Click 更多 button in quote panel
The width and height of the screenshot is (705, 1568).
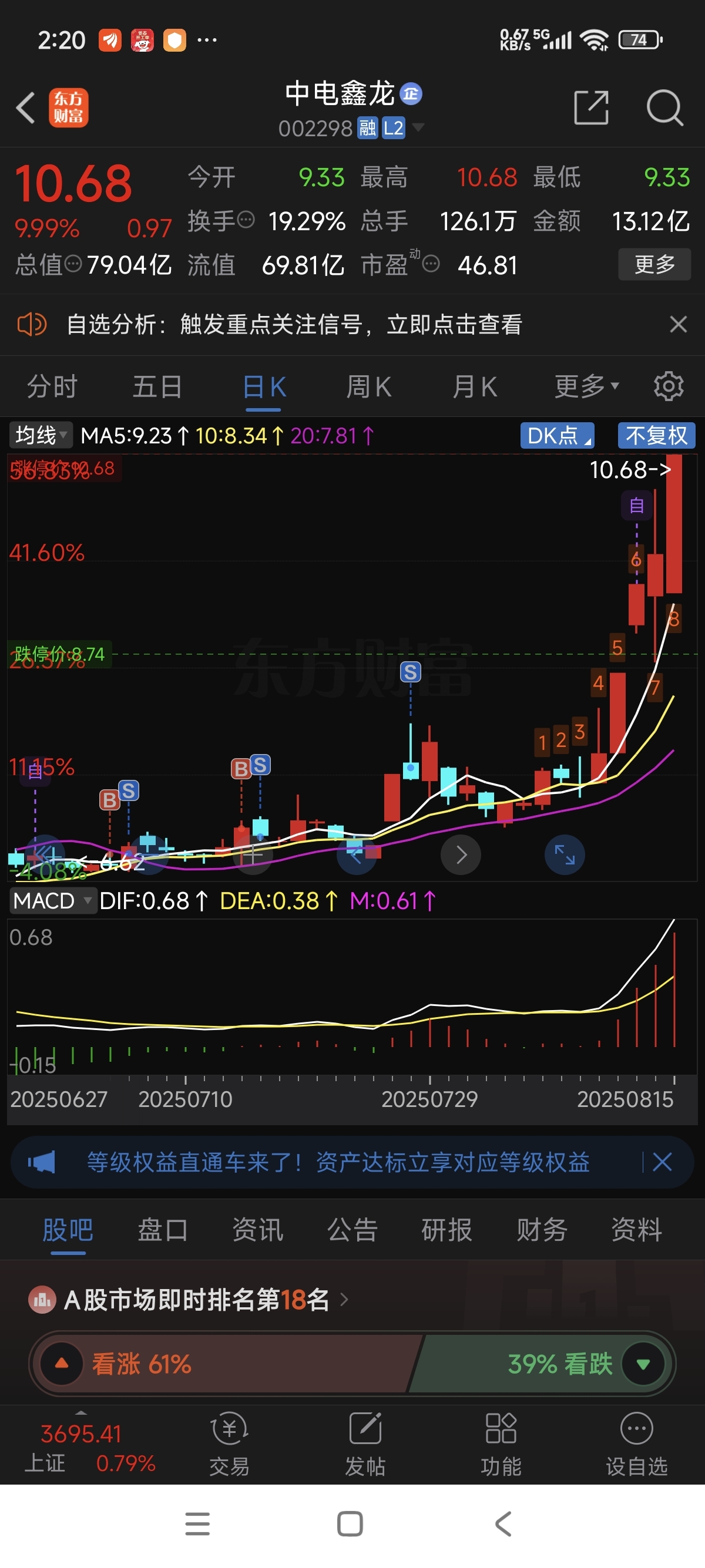tap(654, 264)
